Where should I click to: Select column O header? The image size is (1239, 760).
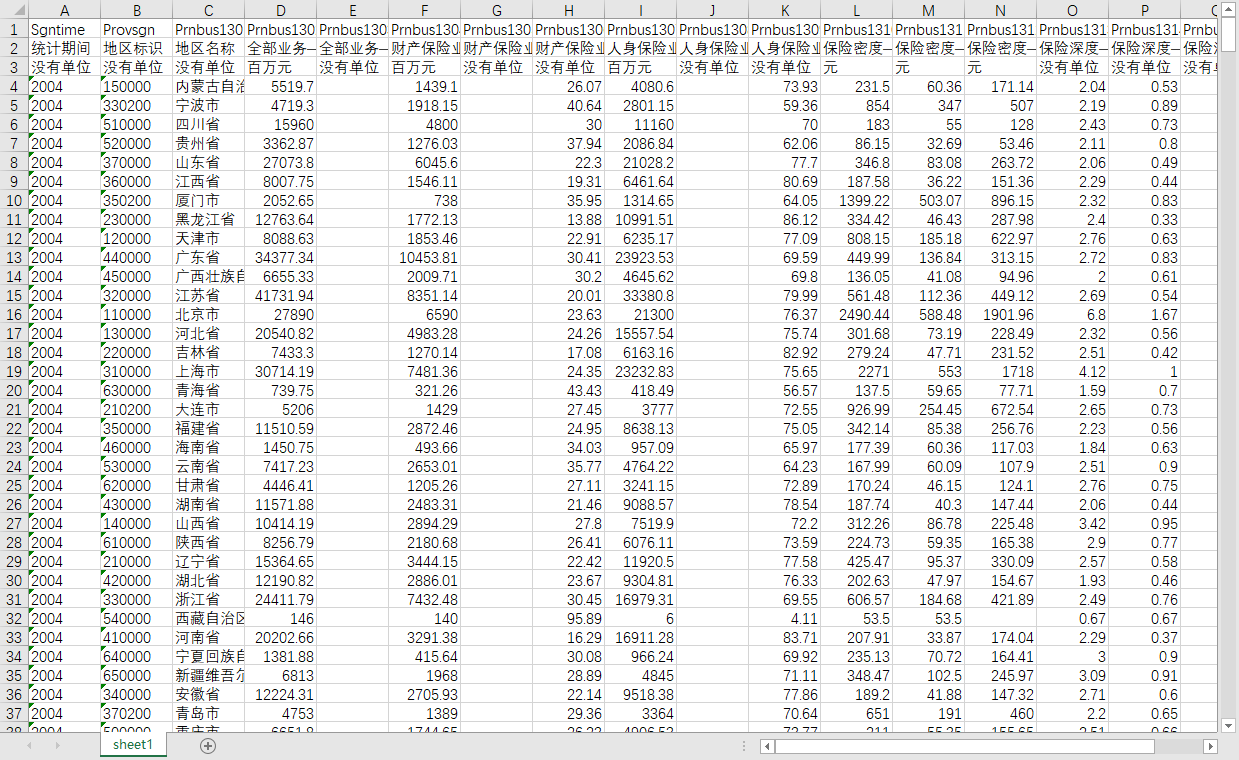tap(1072, 10)
